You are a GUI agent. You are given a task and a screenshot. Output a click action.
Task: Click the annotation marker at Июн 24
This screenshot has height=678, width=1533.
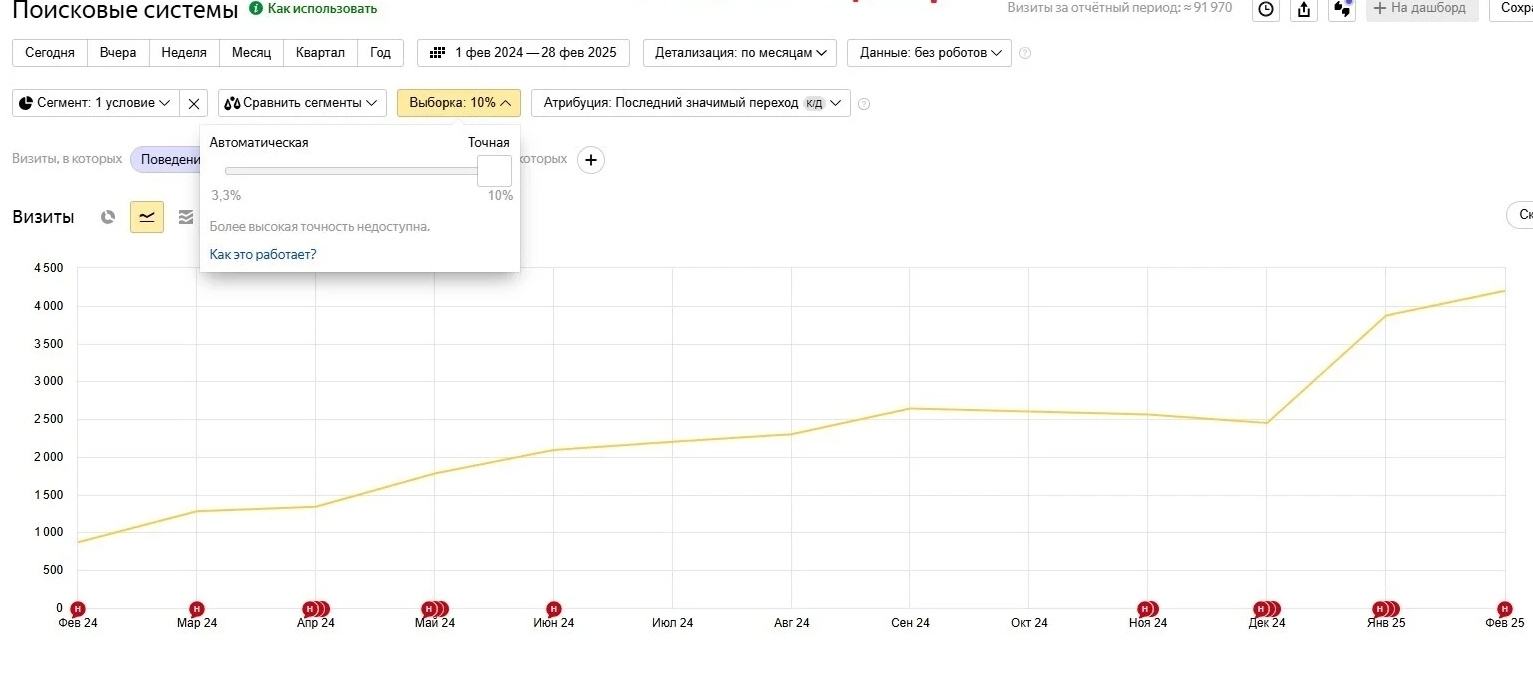pyautogui.click(x=554, y=609)
